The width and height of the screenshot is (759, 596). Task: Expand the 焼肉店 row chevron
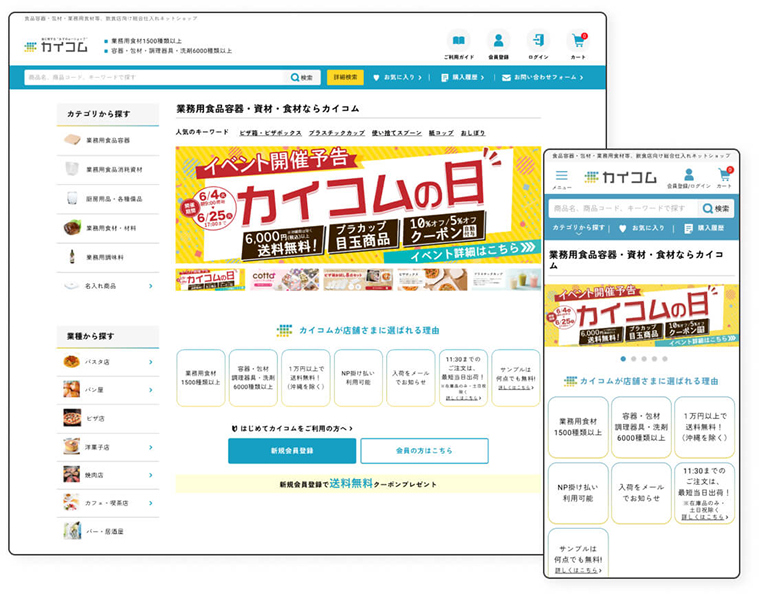click(x=151, y=475)
